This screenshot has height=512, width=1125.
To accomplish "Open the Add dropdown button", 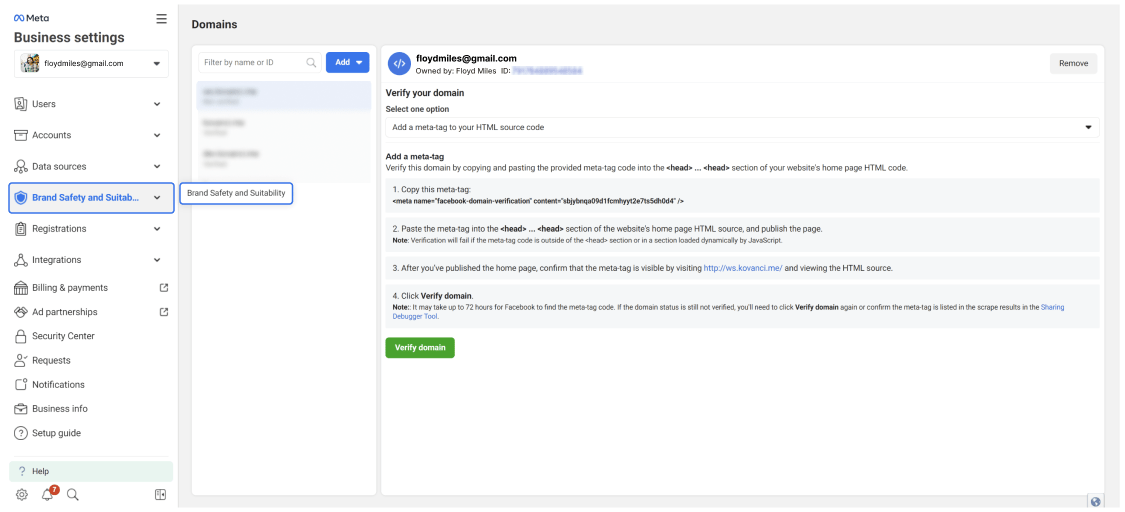I will pyautogui.click(x=347, y=62).
